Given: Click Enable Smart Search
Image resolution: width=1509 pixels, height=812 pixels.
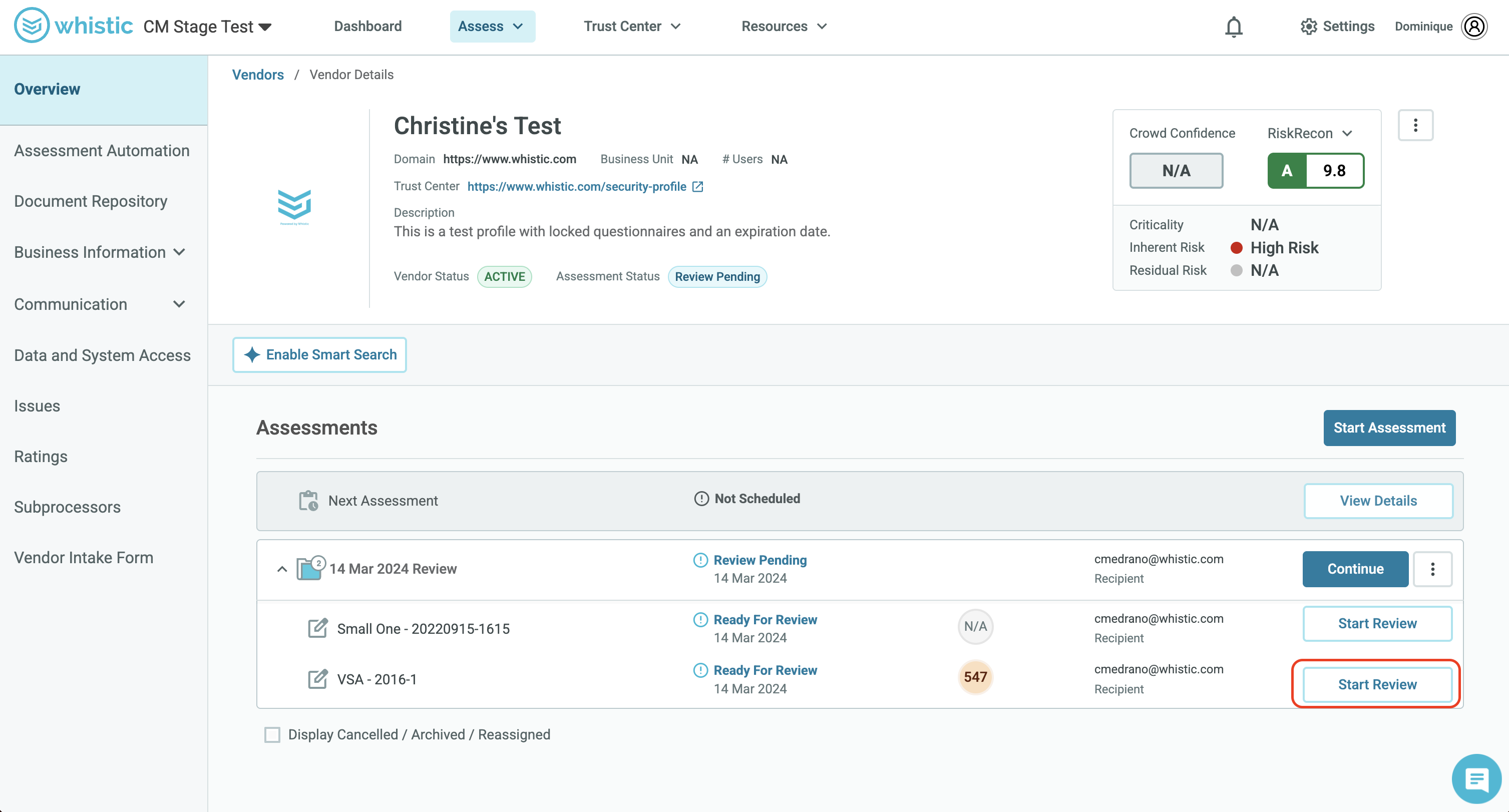Looking at the screenshot, I should 319,354.
